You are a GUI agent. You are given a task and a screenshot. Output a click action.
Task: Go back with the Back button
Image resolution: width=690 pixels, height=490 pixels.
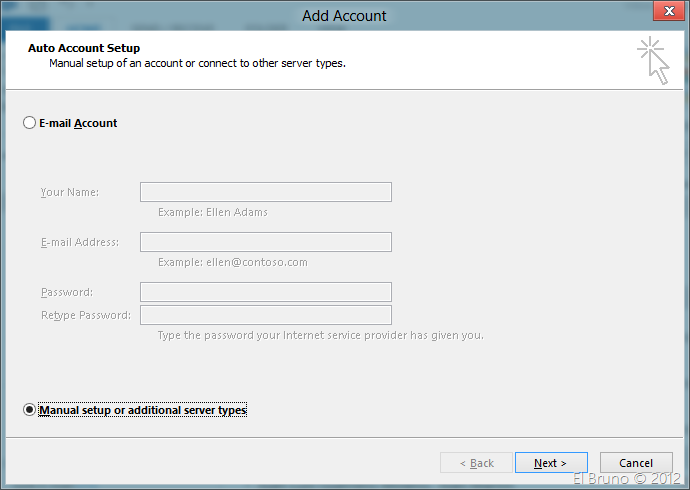(x=476, y=463)
